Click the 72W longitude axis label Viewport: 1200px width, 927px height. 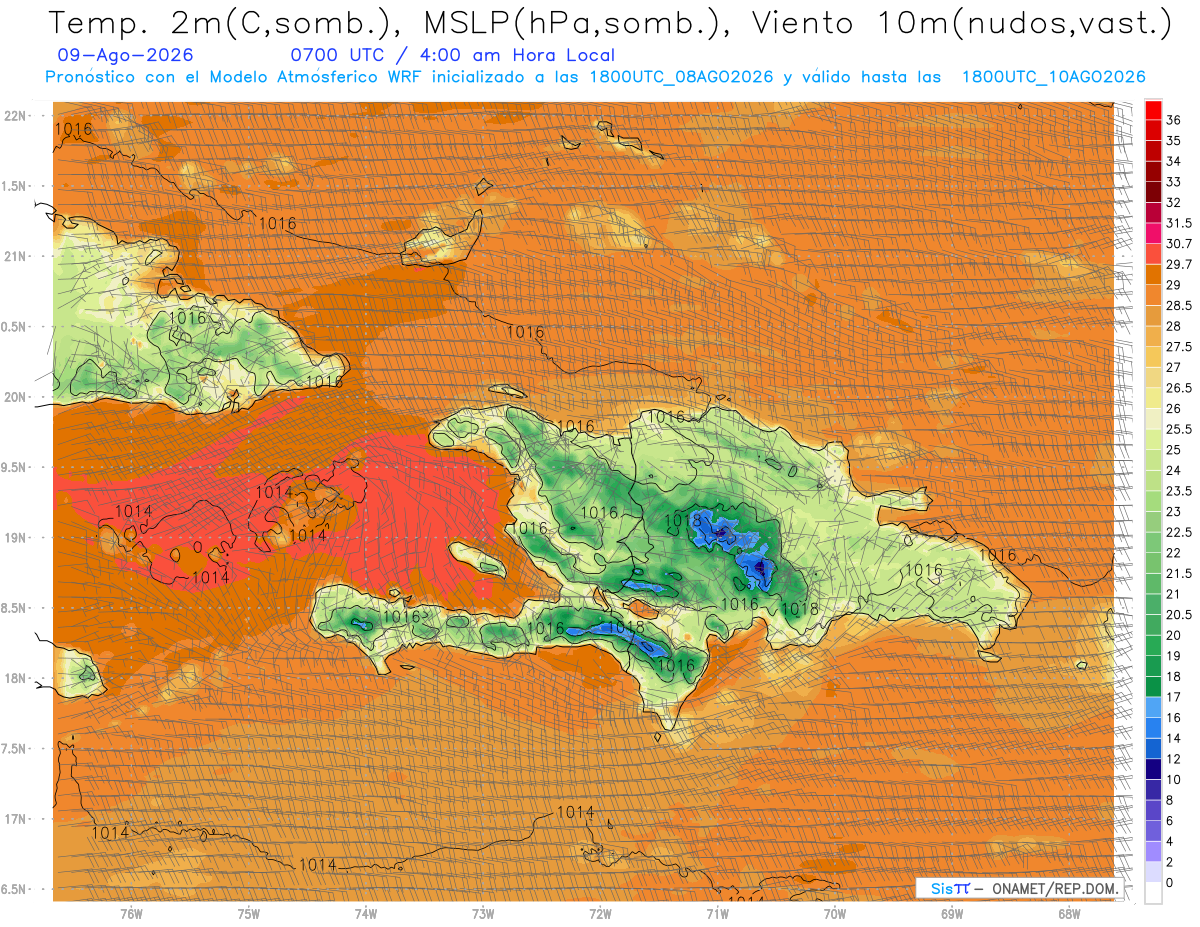pos(600,914)
